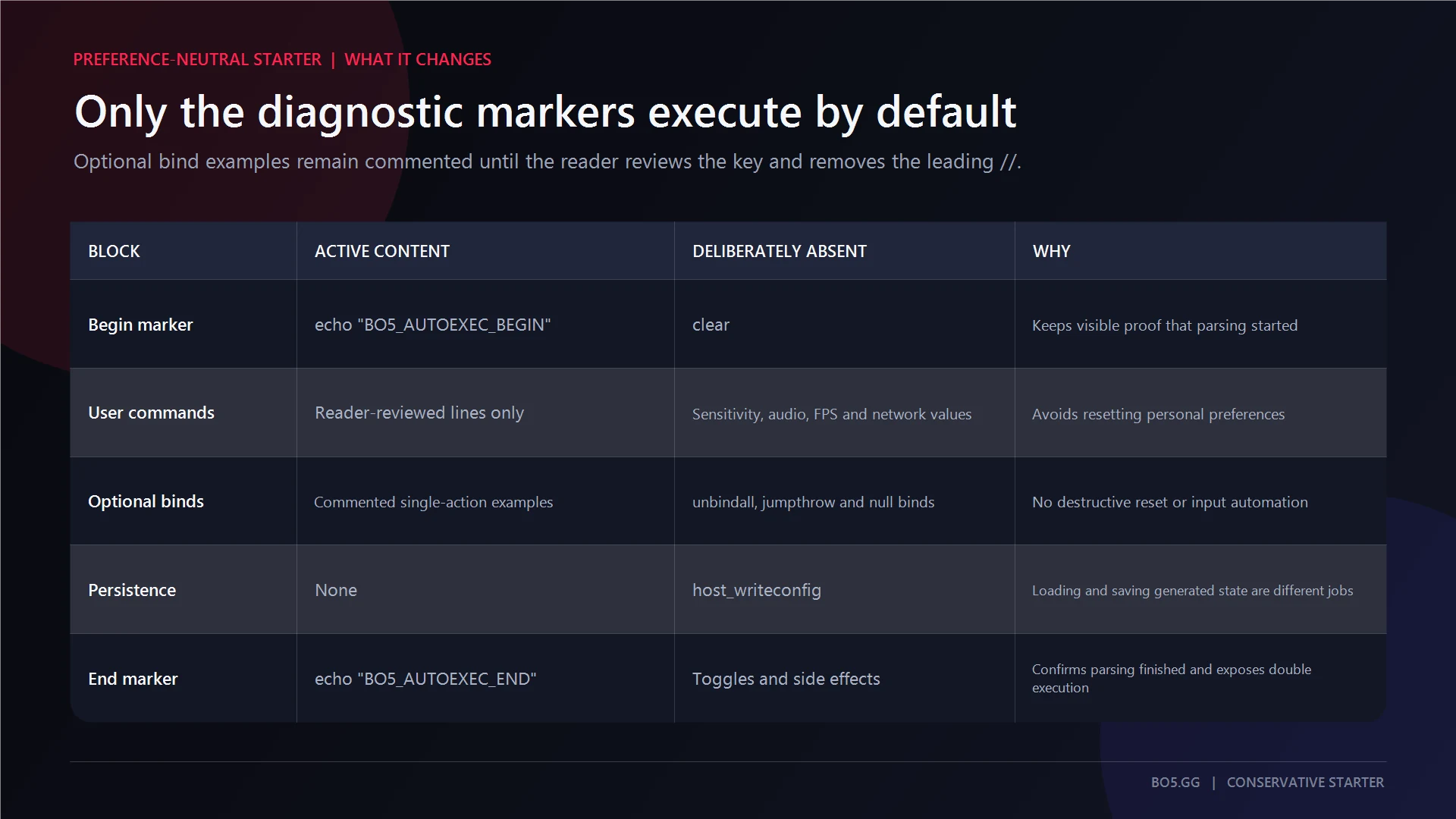This screenshot has width=1456, height=819.
Task: Click the echo "BO5_AUTOEXEC_BEGIN" cell
Action: (x=433, y=325)
